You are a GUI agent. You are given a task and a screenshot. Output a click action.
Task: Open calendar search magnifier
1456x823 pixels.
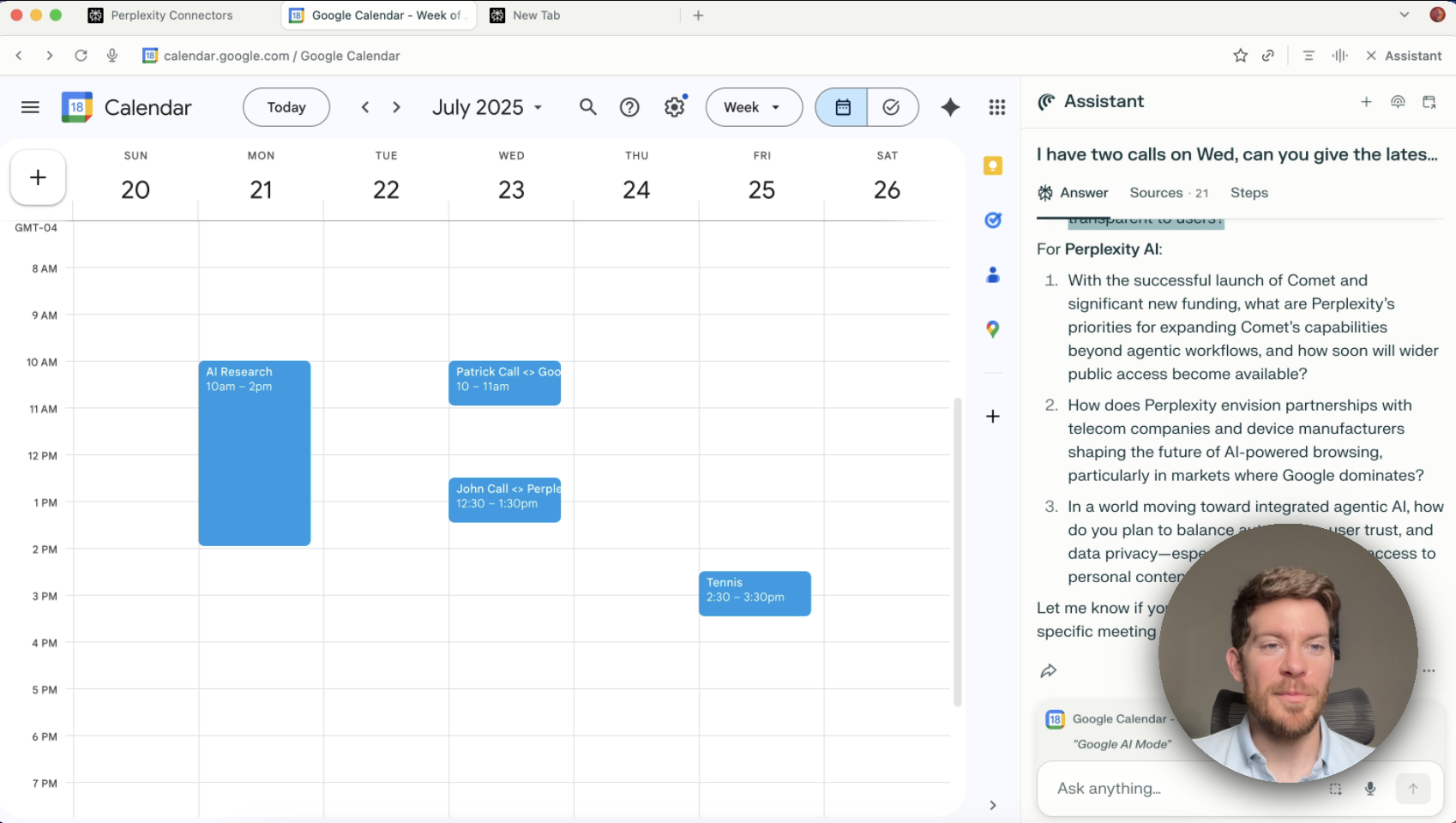(587, 107)
